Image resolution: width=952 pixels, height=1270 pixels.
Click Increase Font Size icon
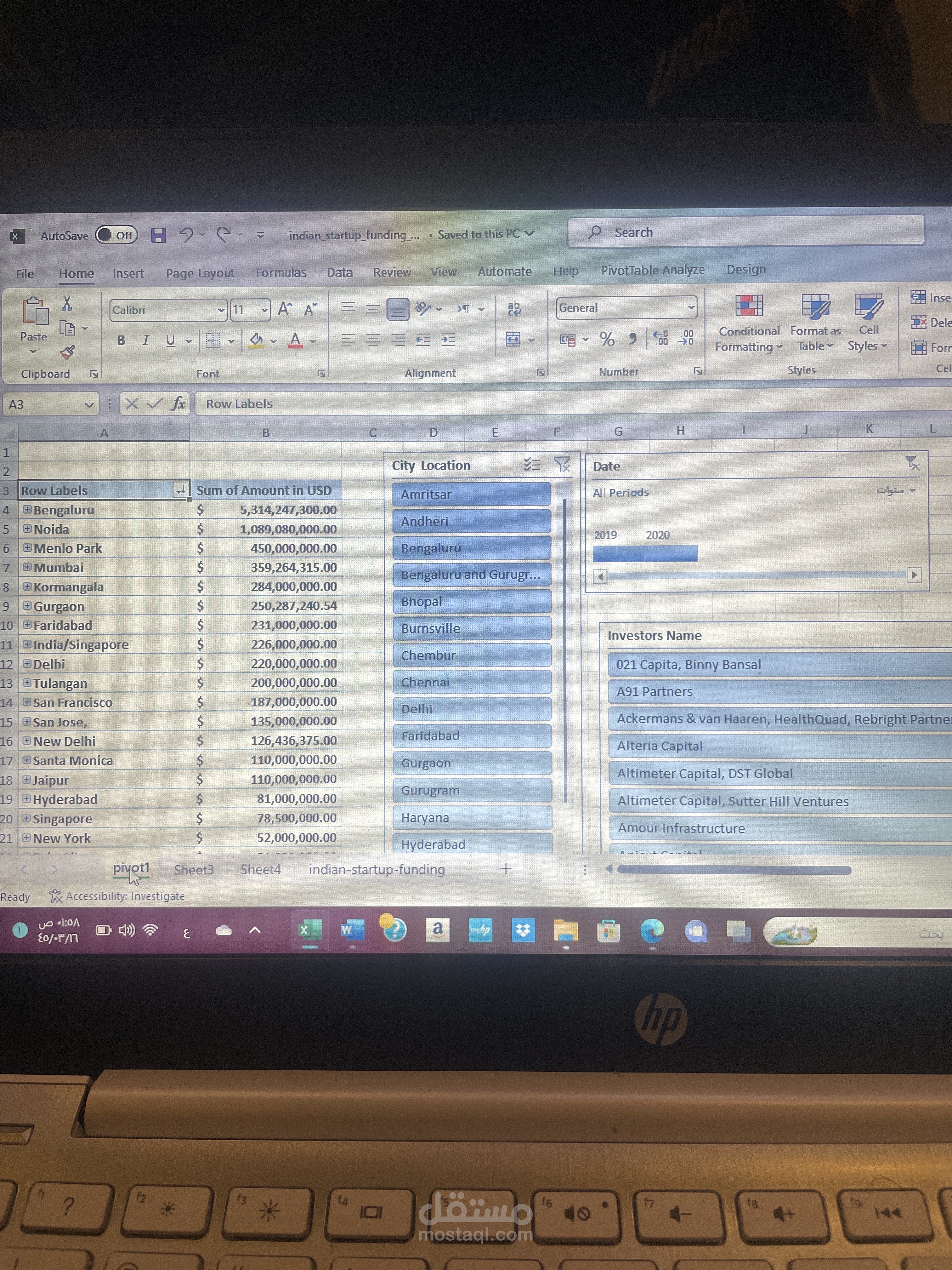(285, 309)
